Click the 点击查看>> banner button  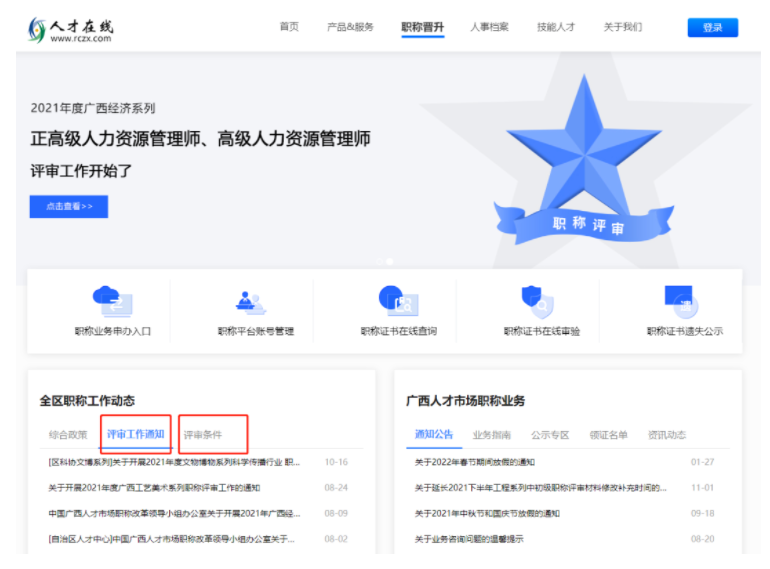coord(69,206)
